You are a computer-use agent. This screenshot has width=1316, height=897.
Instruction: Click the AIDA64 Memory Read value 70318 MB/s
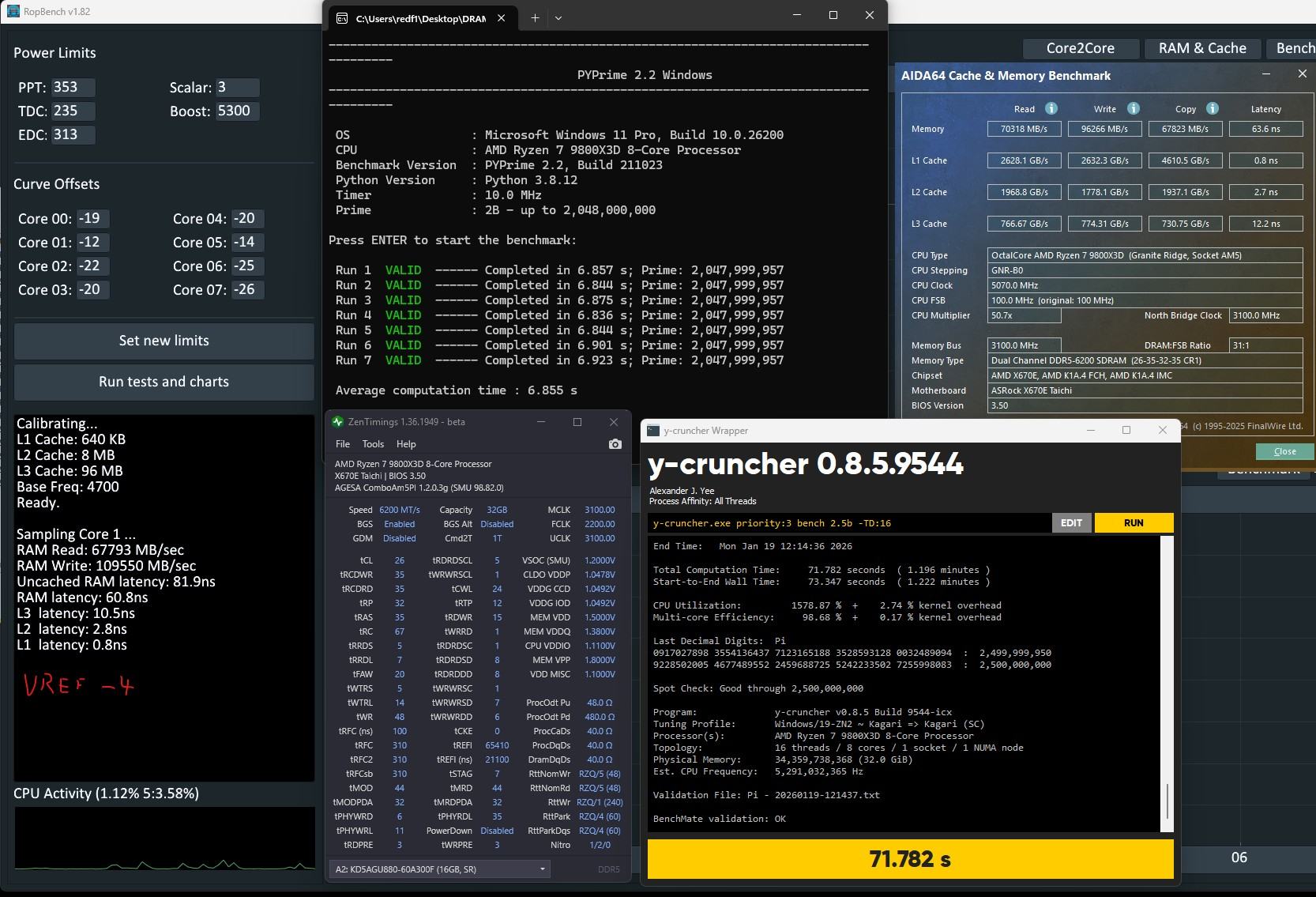pyautogui.click(x=1025, y=129)
